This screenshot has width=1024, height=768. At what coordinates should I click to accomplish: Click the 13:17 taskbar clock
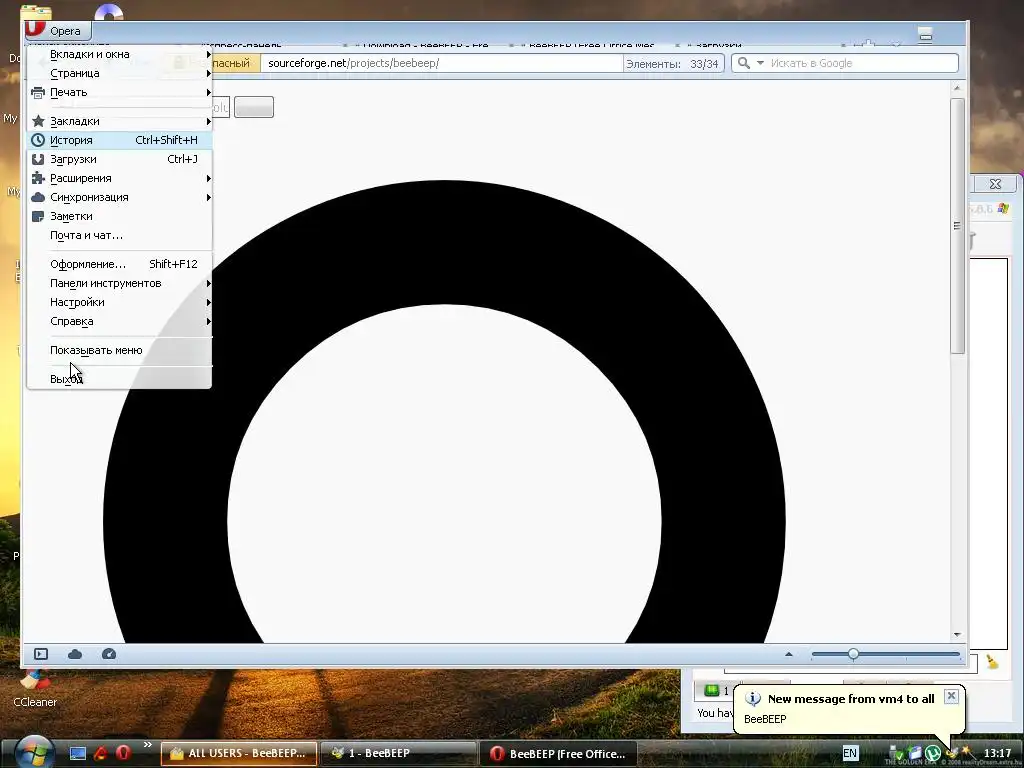click(997, 753)
